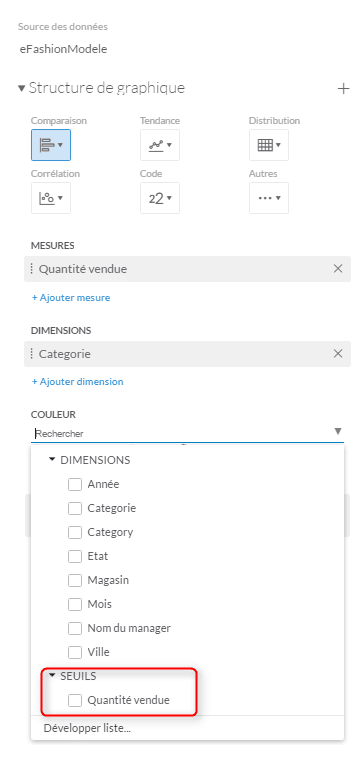Open the Comparaison bar chart type picker
This screenshot has width=360, height=761.
(51, 145)
